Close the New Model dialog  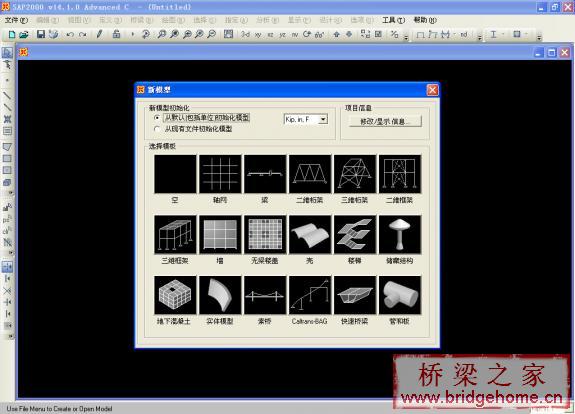(x=433, y=90)
